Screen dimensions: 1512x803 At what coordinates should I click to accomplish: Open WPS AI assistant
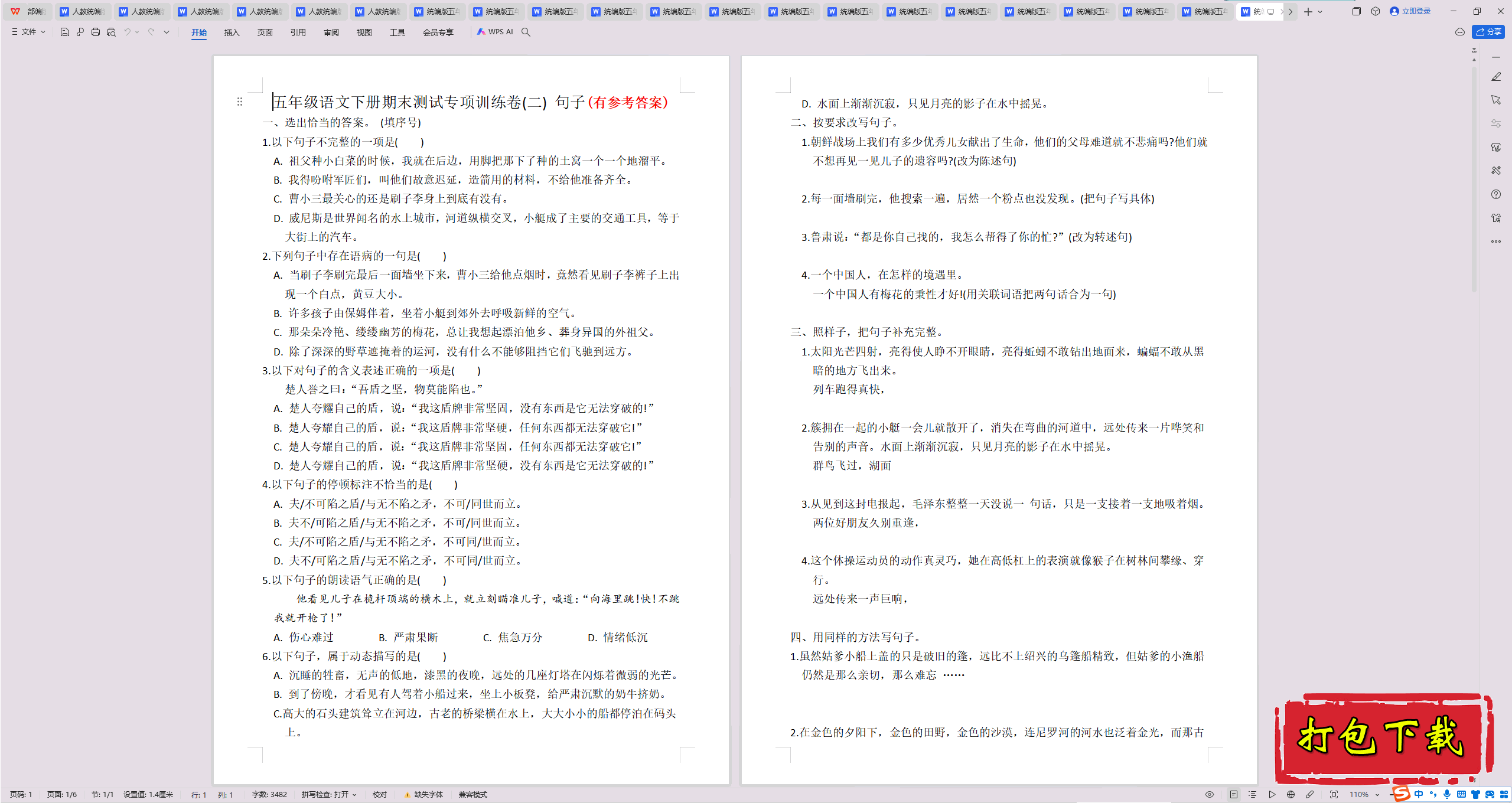496,32
